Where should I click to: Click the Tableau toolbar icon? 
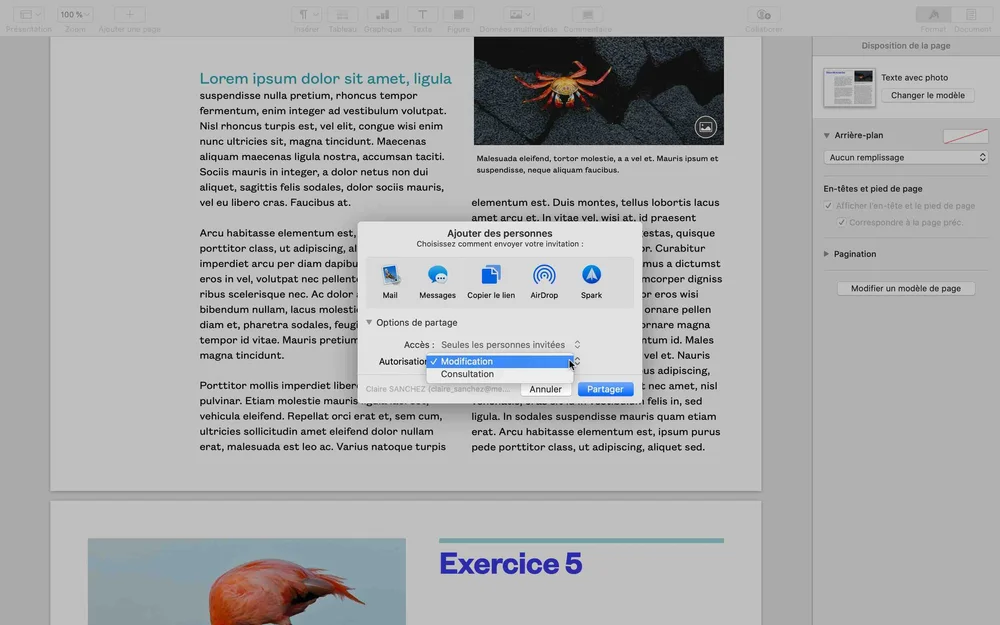(x=342, y=15)
